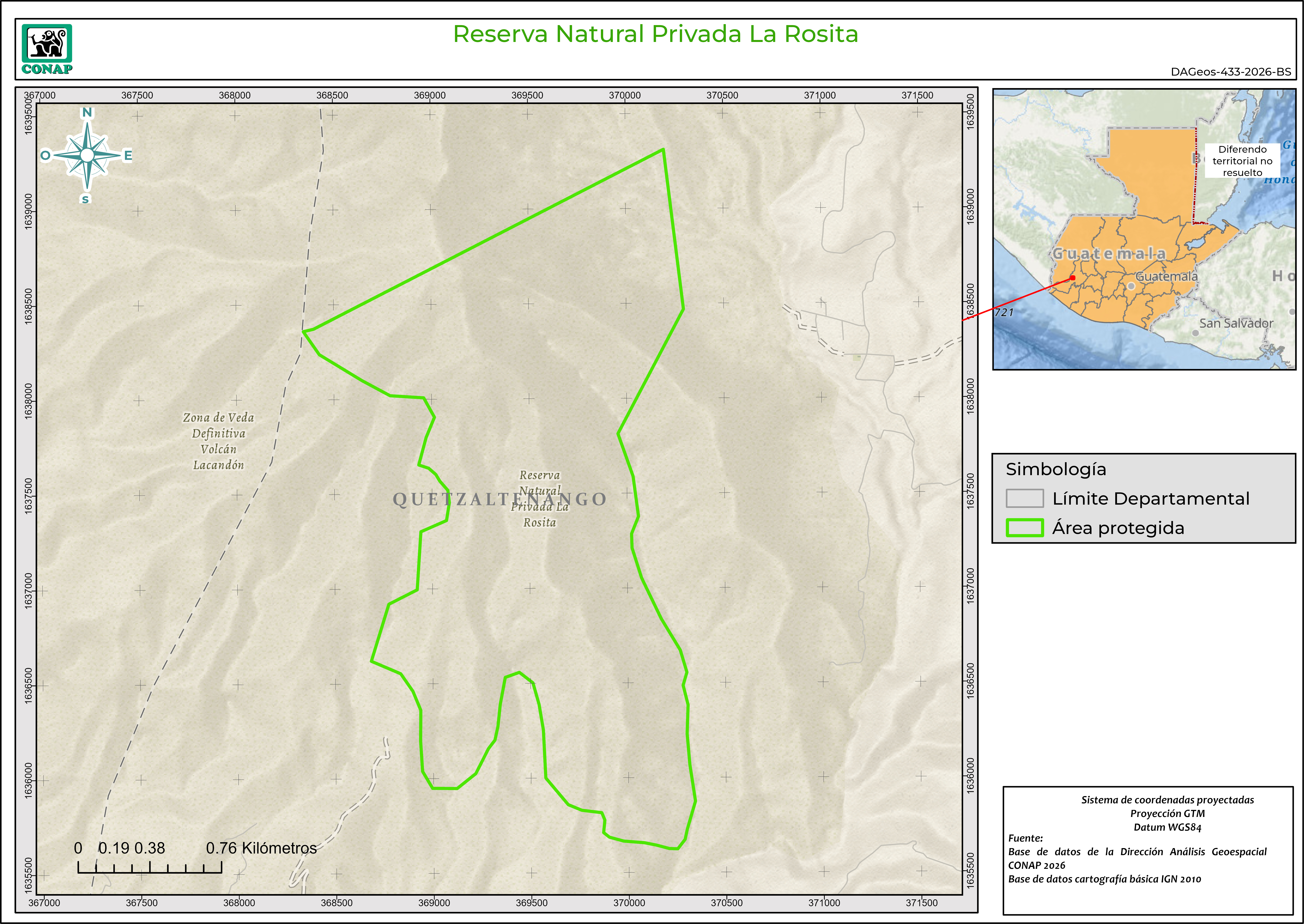The image size is (1304, 924).
Task: Click the Zona de Veda Definitiva Volcán Lacandón label
Action: 218,441
